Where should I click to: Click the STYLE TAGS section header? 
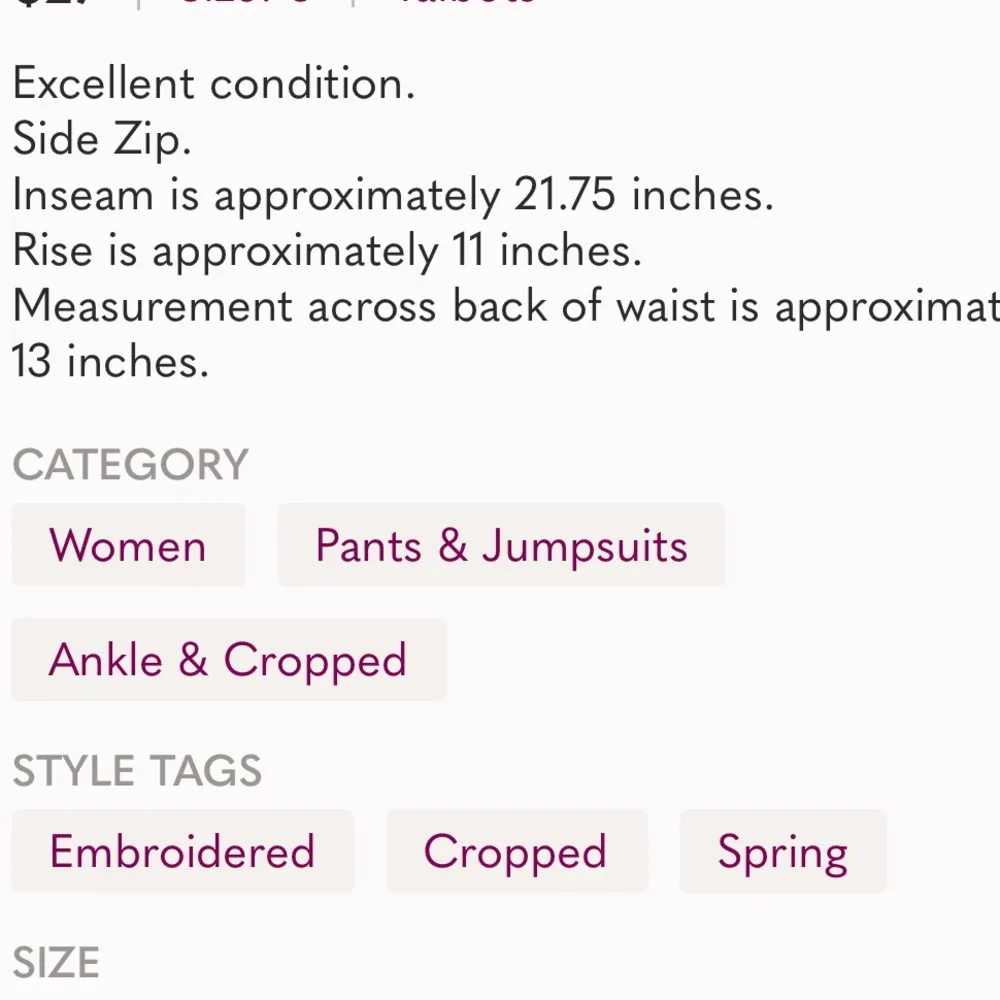click(x=137, y=770)
